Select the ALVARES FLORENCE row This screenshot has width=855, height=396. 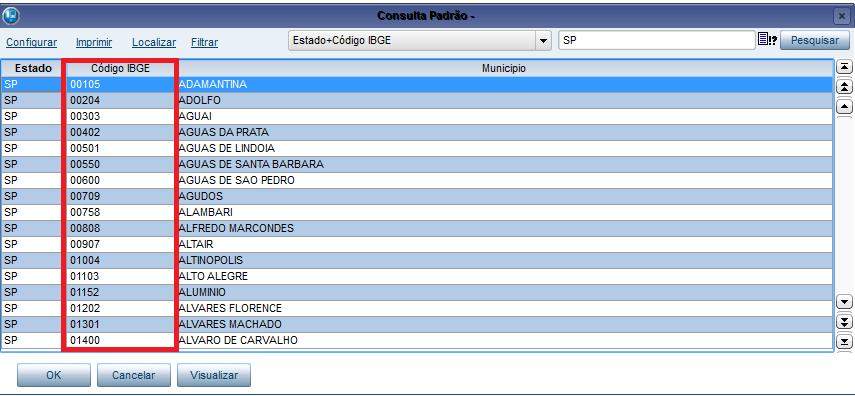(417, 308)
